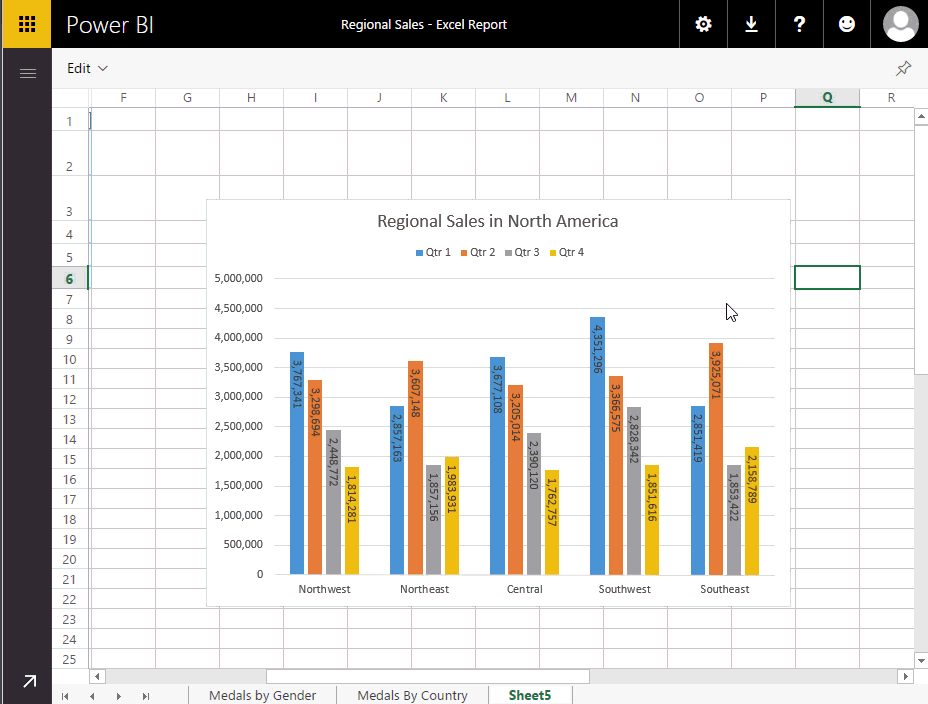
Task: Send feedback via the smiley icon
Action: [847, 24]
